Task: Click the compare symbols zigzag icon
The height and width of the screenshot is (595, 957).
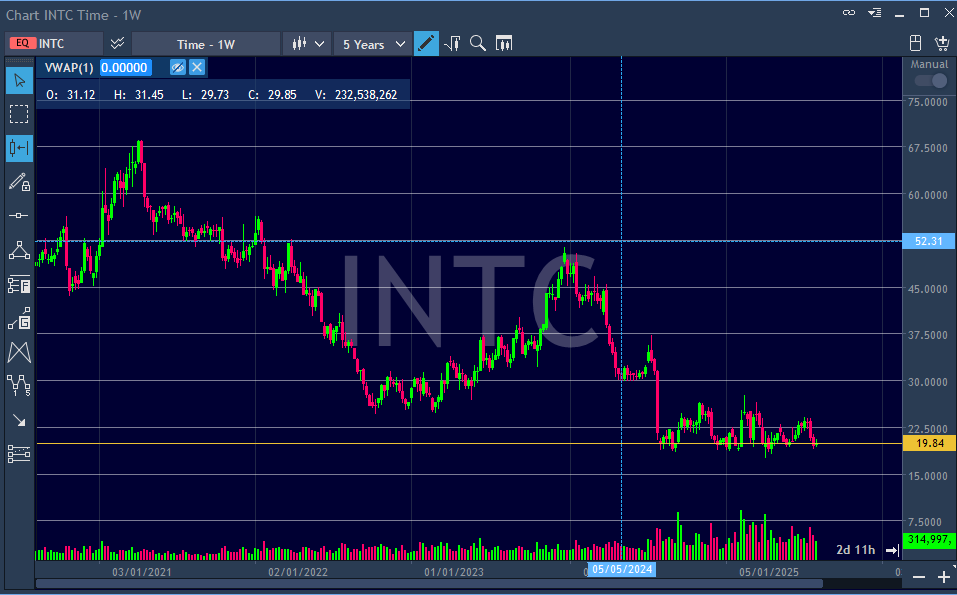Action: 117,43
